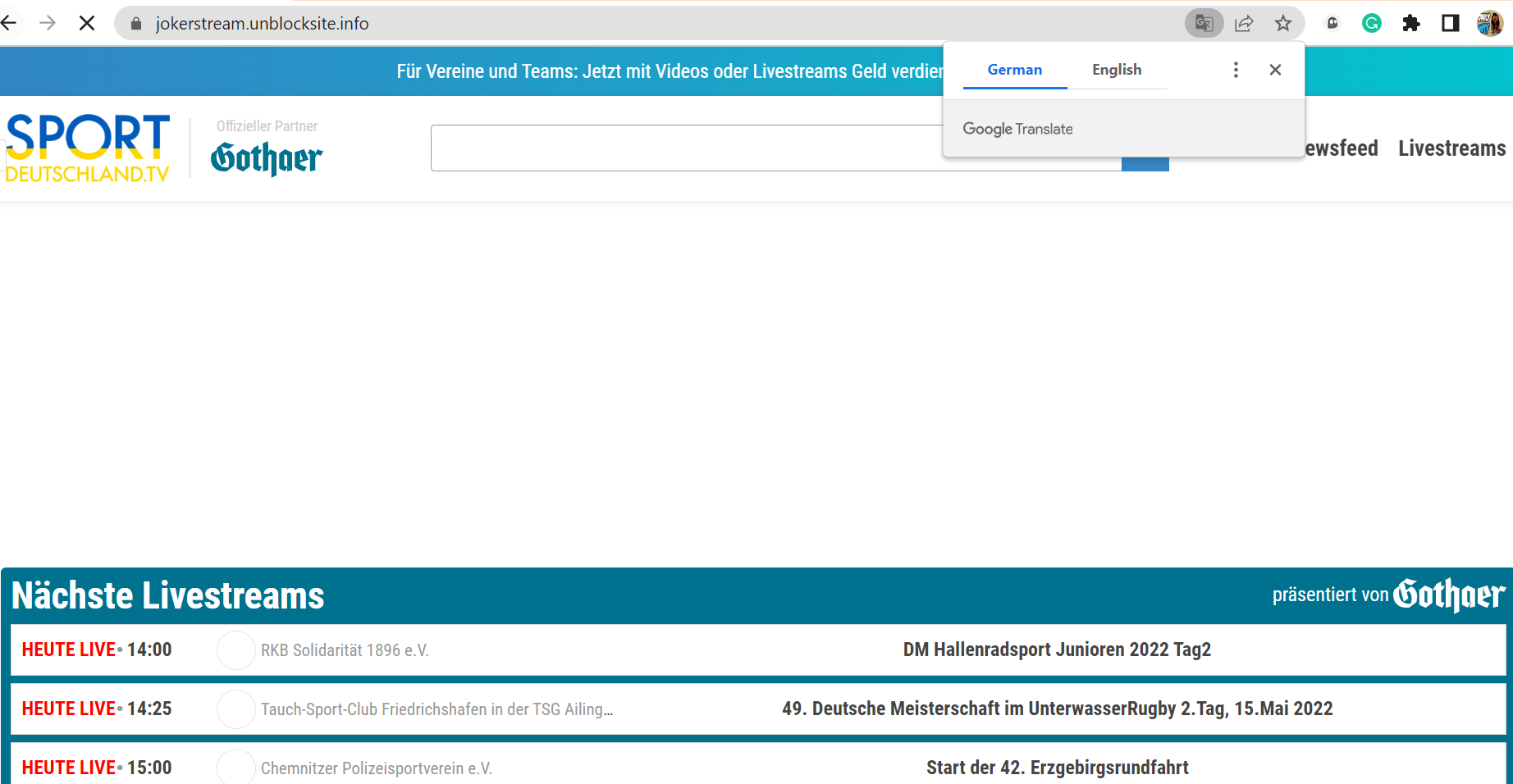The width and height of the screenshot is (1513, 784).
Task: Open Livestreams navigation link
Action: coord(1451,148)
